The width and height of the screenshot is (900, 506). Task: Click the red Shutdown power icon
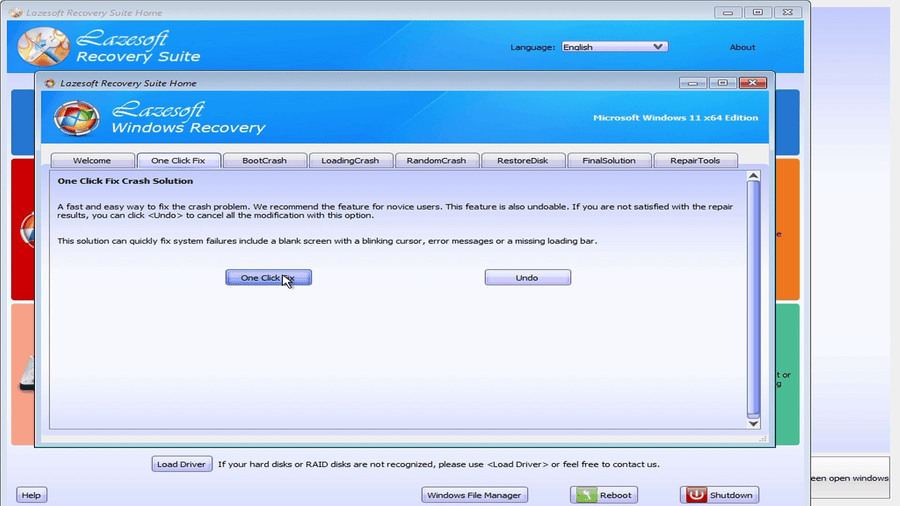pos(696,495)
